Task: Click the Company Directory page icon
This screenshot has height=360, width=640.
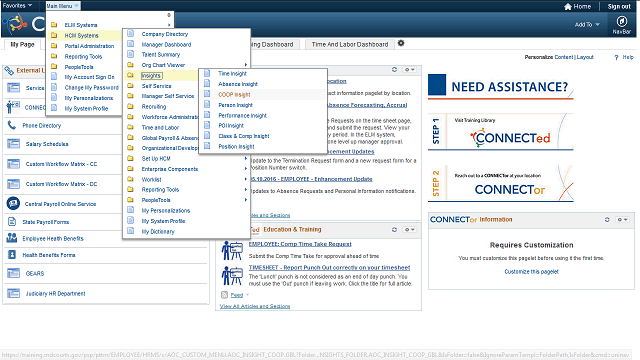Action: [131, 33]
